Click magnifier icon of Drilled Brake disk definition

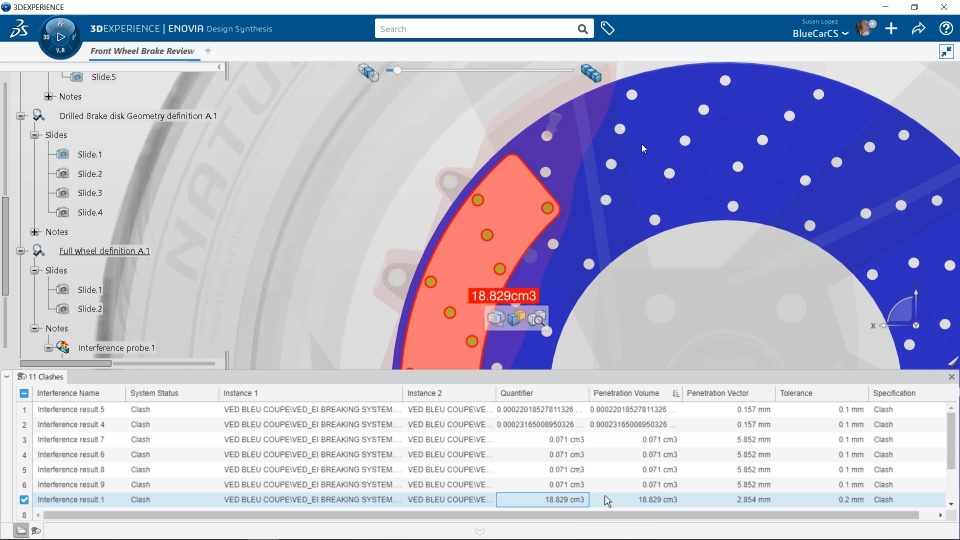(x=39, y=116)
